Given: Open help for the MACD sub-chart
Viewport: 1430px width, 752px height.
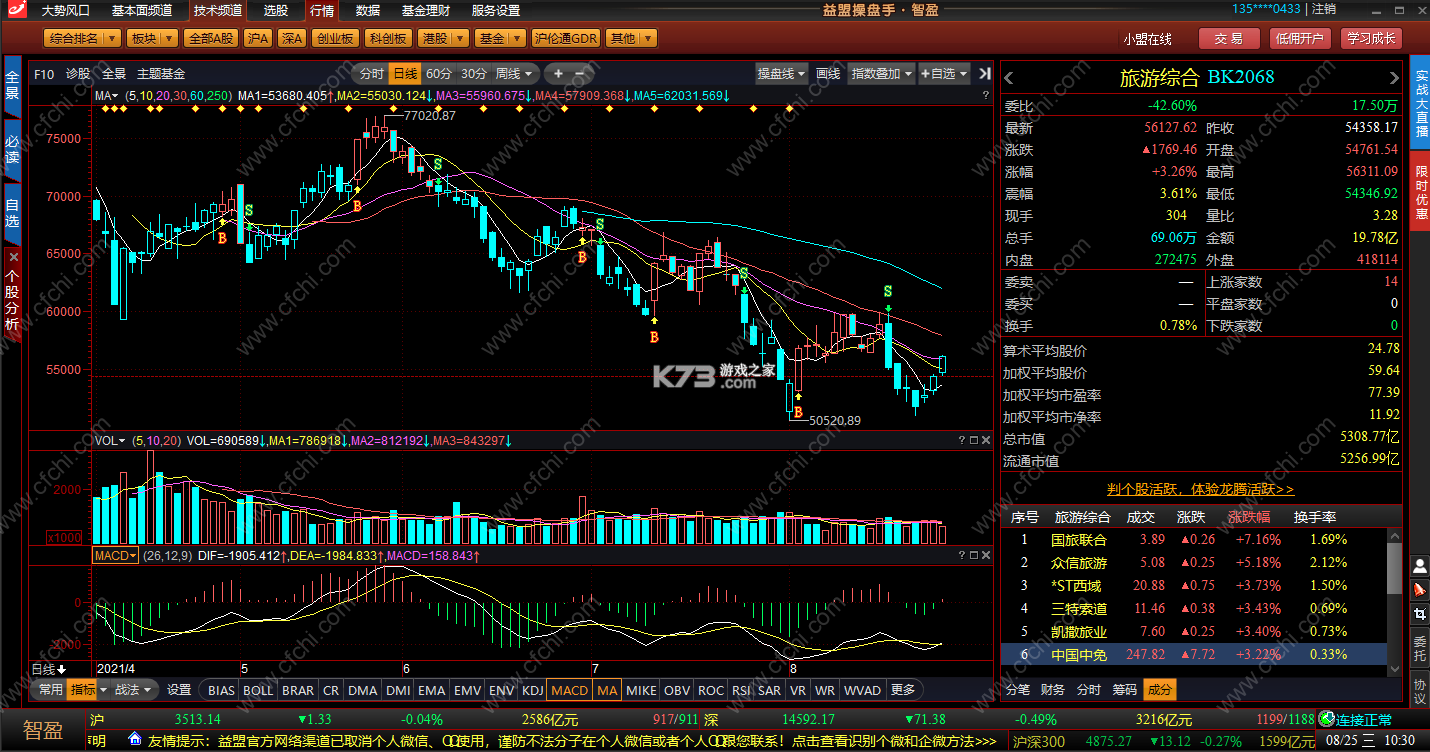Looking at the screenshot, I should pyautogui.click(x=962, y=555).
